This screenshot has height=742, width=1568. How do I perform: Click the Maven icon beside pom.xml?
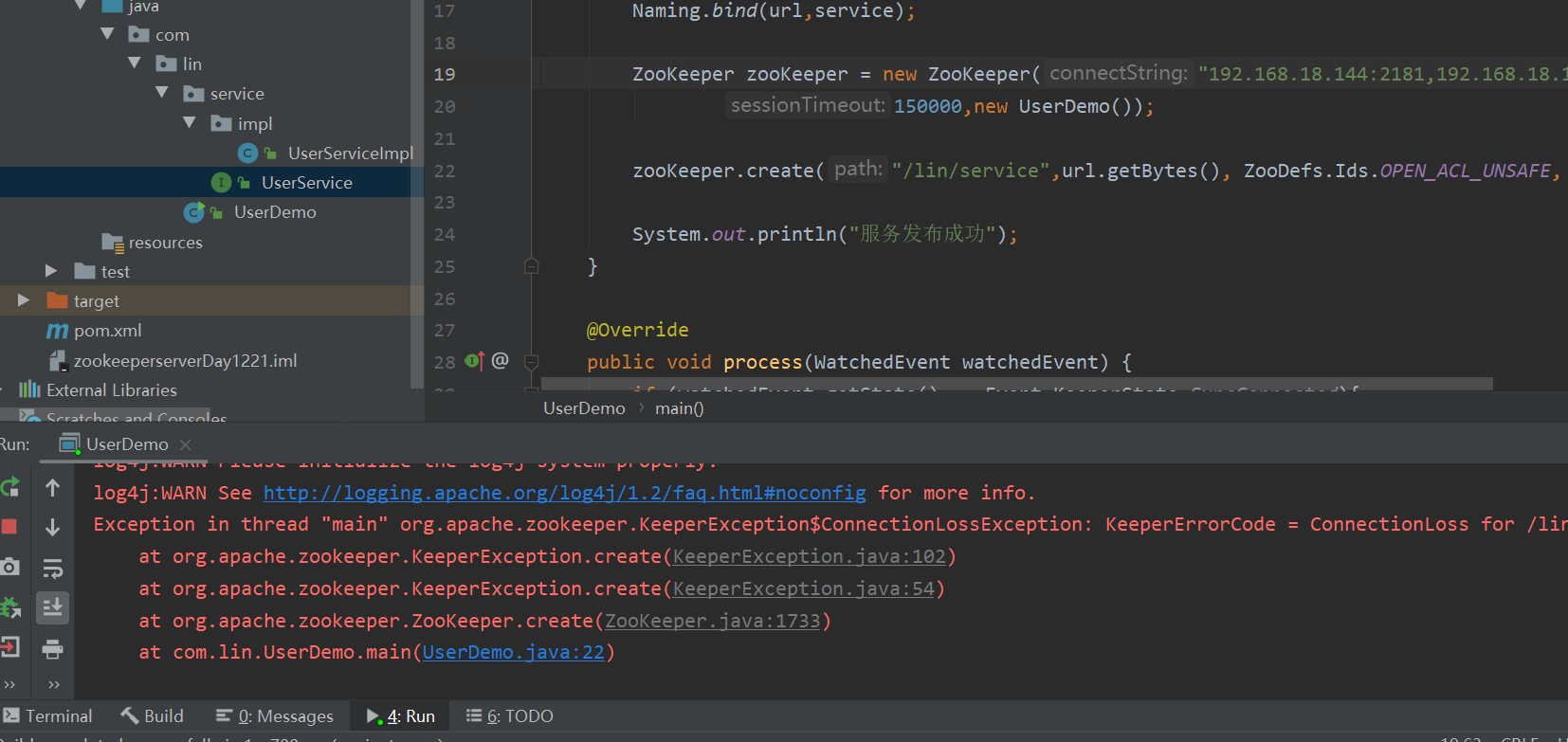click(x=57, y=331)
